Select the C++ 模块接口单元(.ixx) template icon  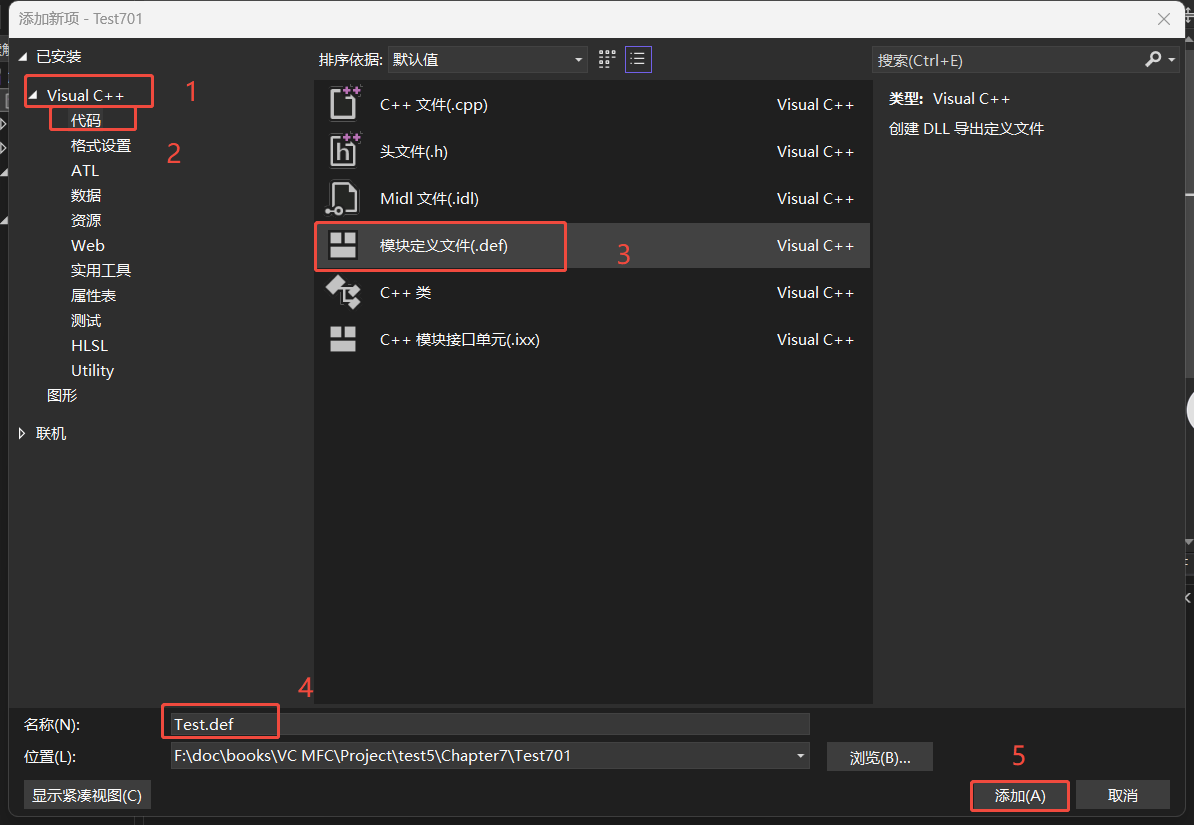(x=343, y=339)
